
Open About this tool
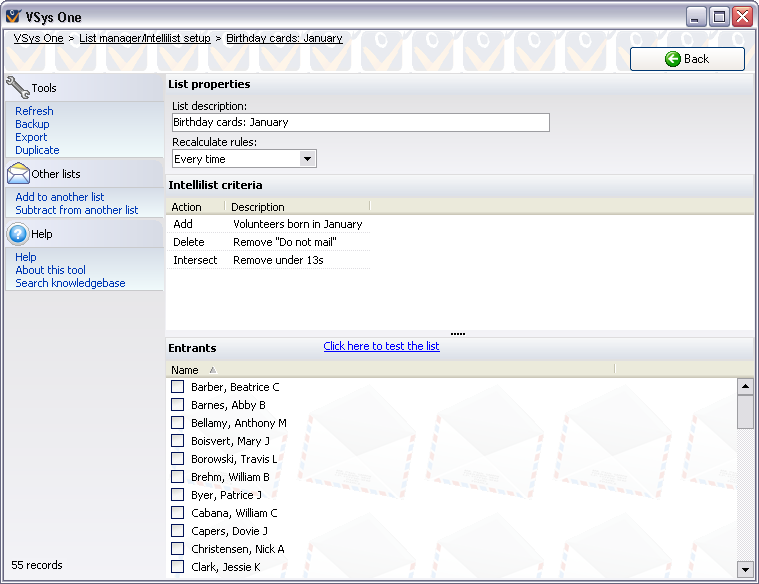tap(50, 270)
